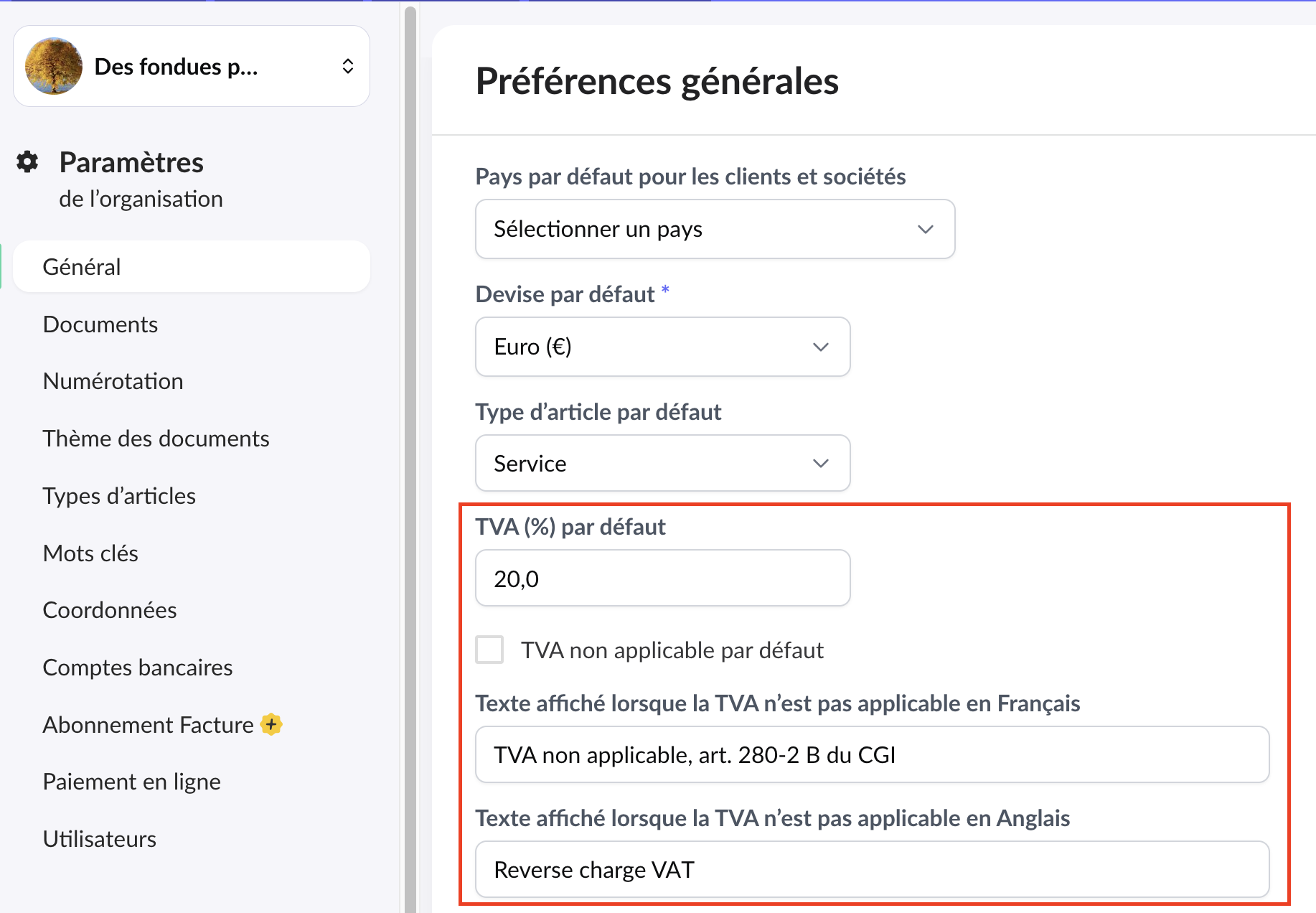Open the Euro (€) currency dropdown
Screen dimensions: 1316x913
click(x=662, y=347)
